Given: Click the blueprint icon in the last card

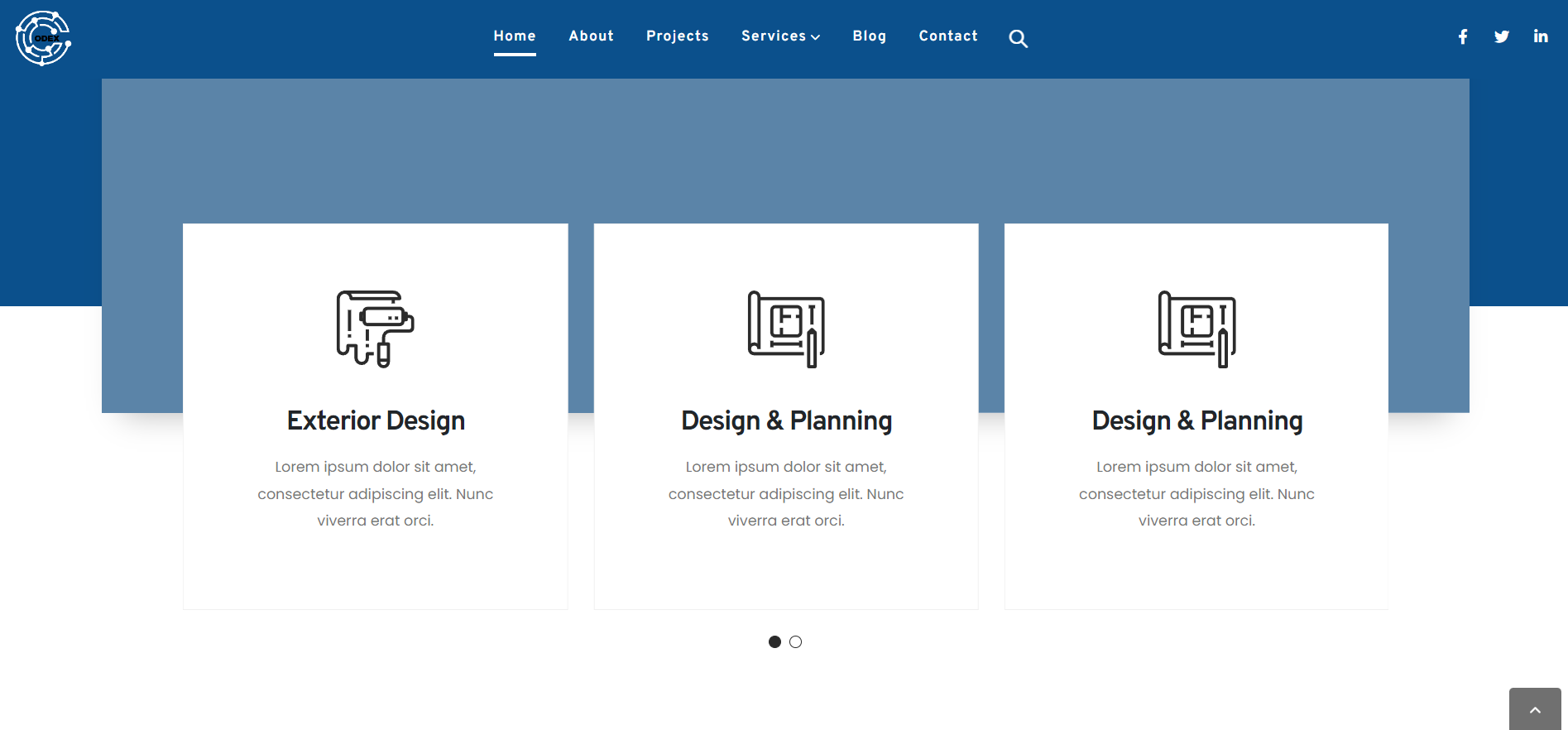Looking at the screenshot, I should [x=1196, y=329].
